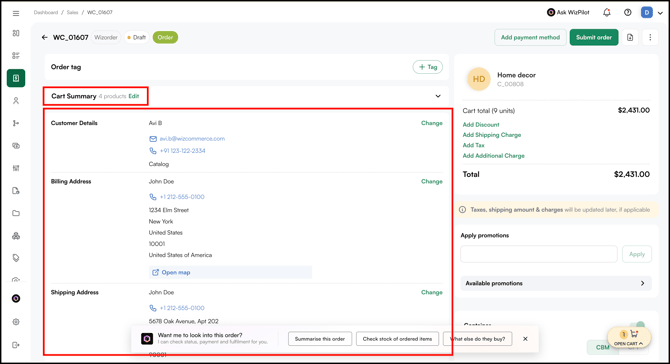The image size is (670, 364).
Task: Change the Customer Details
Action: (432, 123)
